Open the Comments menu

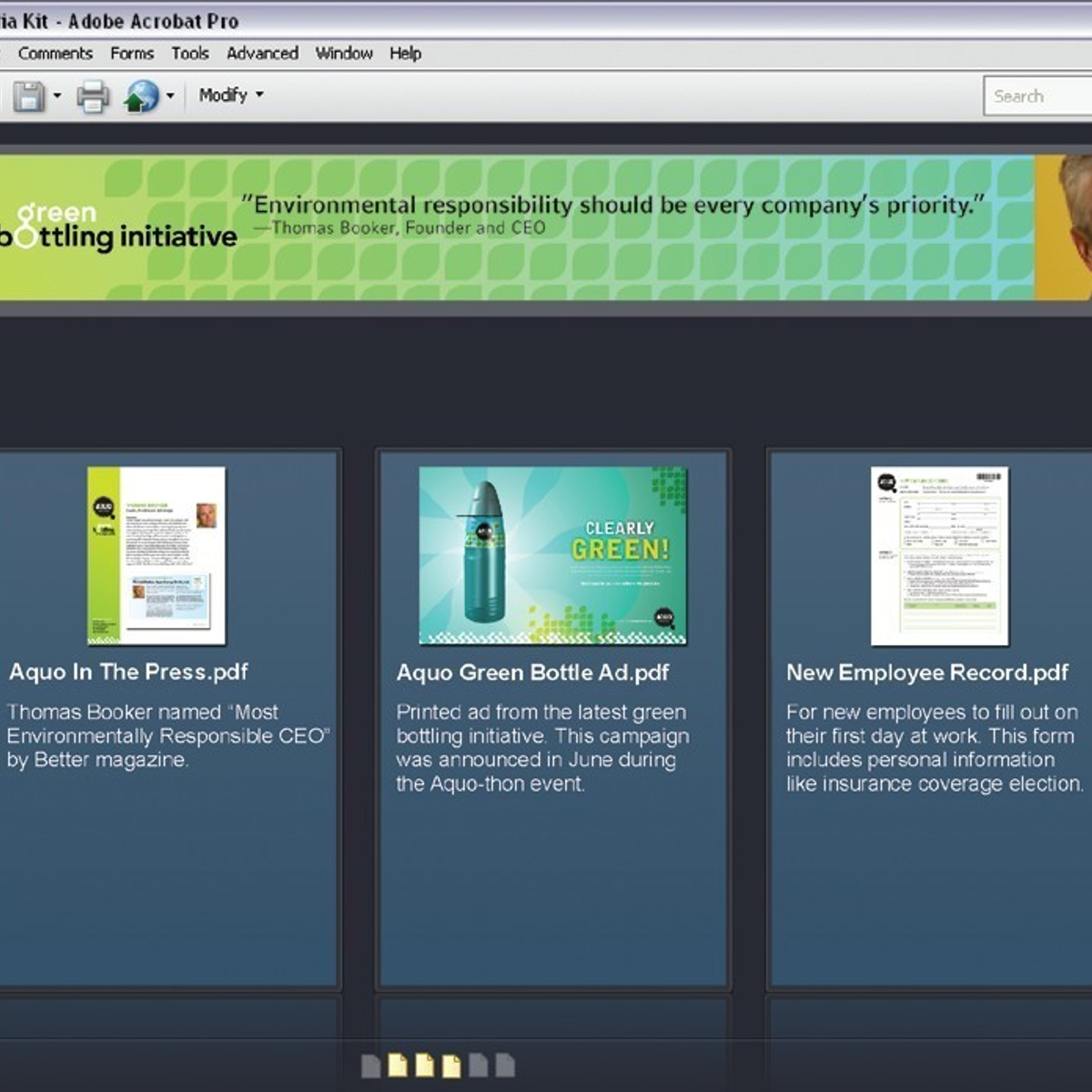tap(56, 54)
